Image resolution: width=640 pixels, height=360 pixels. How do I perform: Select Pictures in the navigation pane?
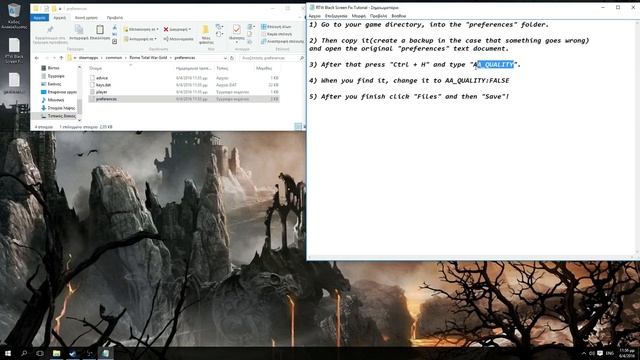pyautogui.click(x=54, y=84)
